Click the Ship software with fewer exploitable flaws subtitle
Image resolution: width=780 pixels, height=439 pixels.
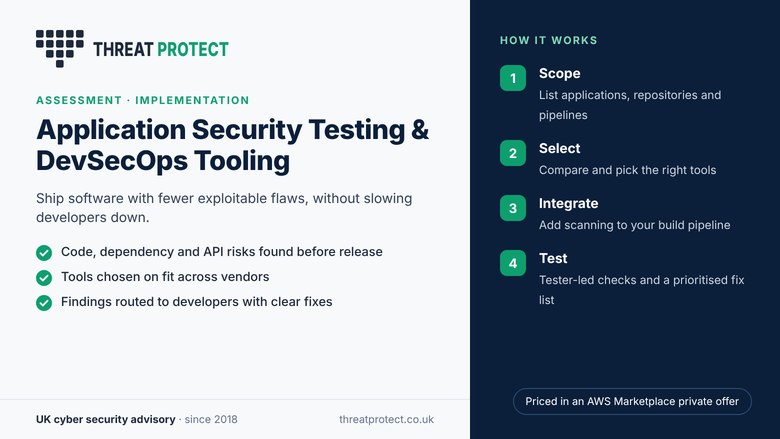(224, 208)
